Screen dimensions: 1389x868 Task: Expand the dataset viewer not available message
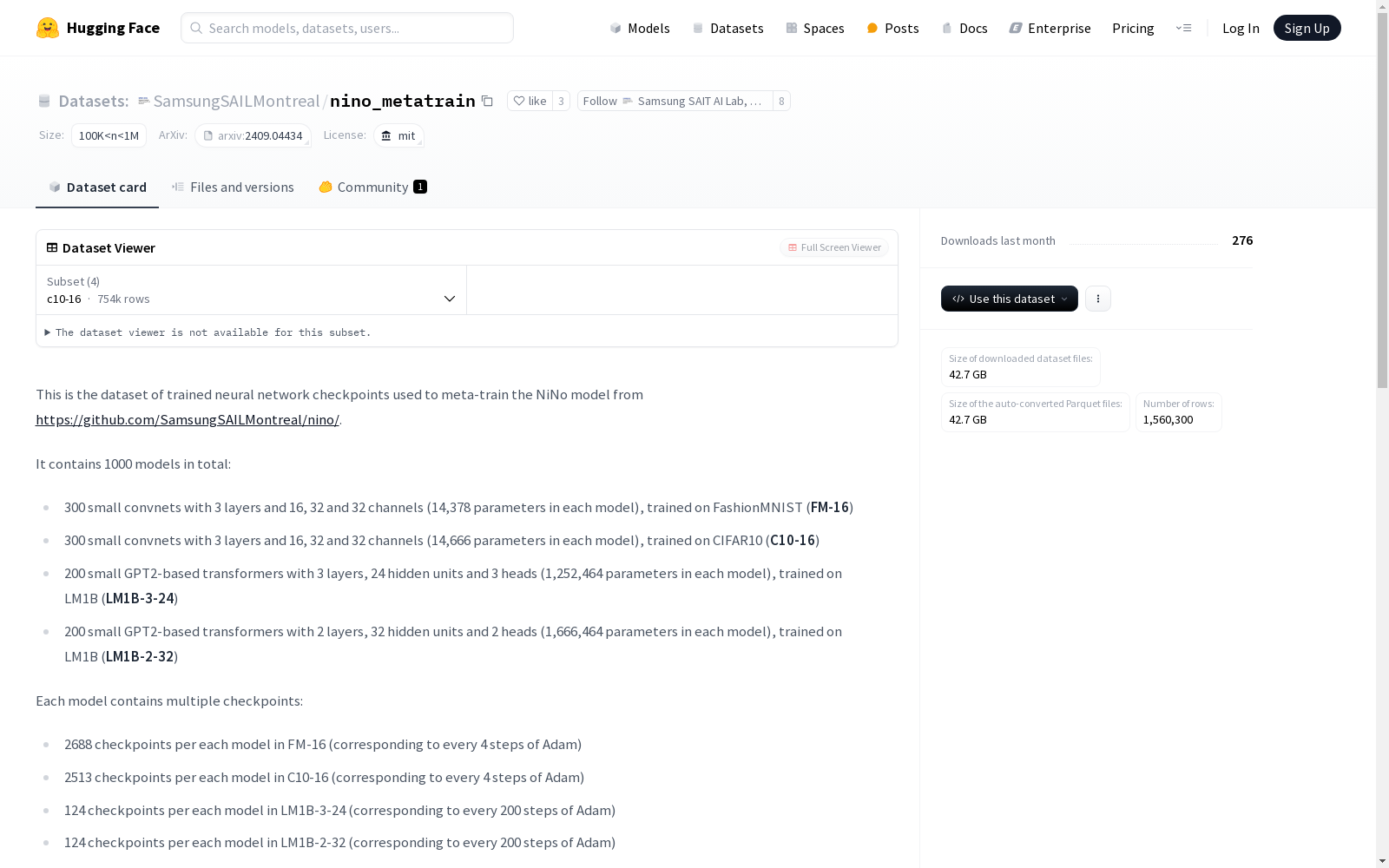coord(208,332)
